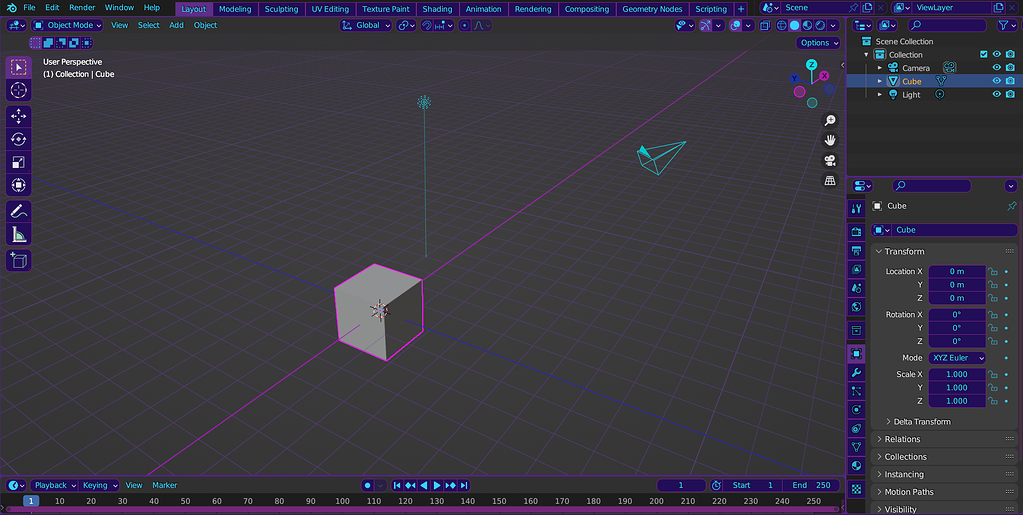Collapse the Transform panel
This screenshot has height=515, width=1023.
[x=945, y=251]
